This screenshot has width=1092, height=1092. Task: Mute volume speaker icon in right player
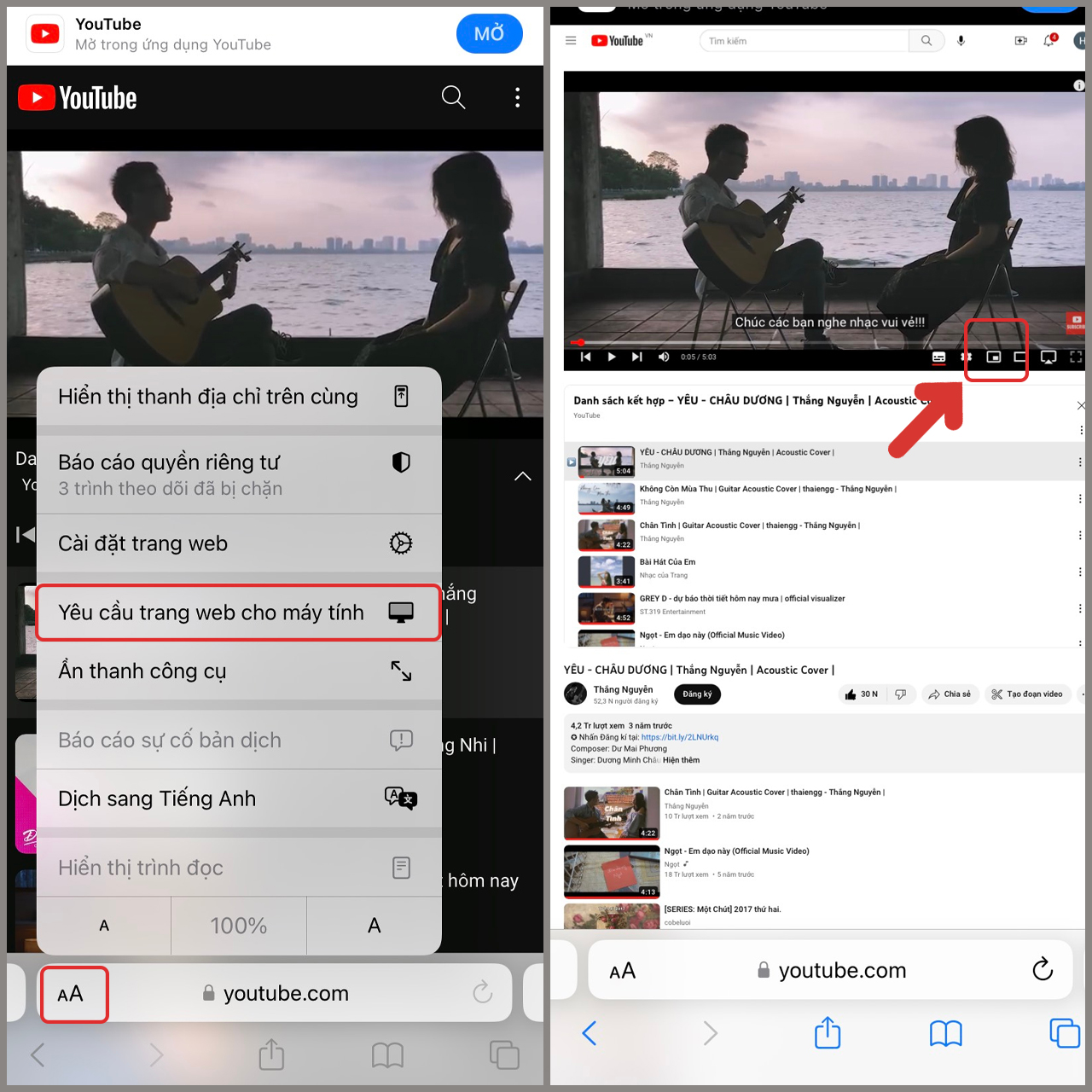[x=664, y=357]
